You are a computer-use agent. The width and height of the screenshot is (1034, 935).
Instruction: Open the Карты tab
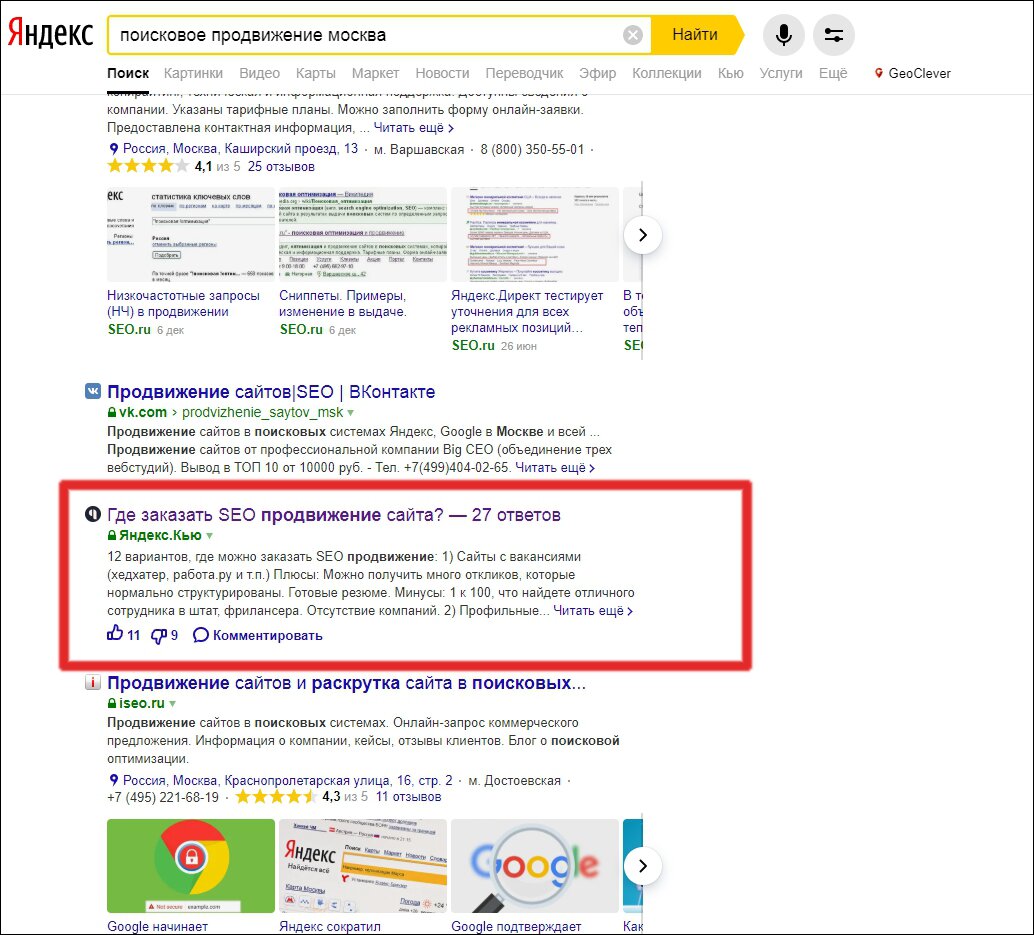[315, 73]
